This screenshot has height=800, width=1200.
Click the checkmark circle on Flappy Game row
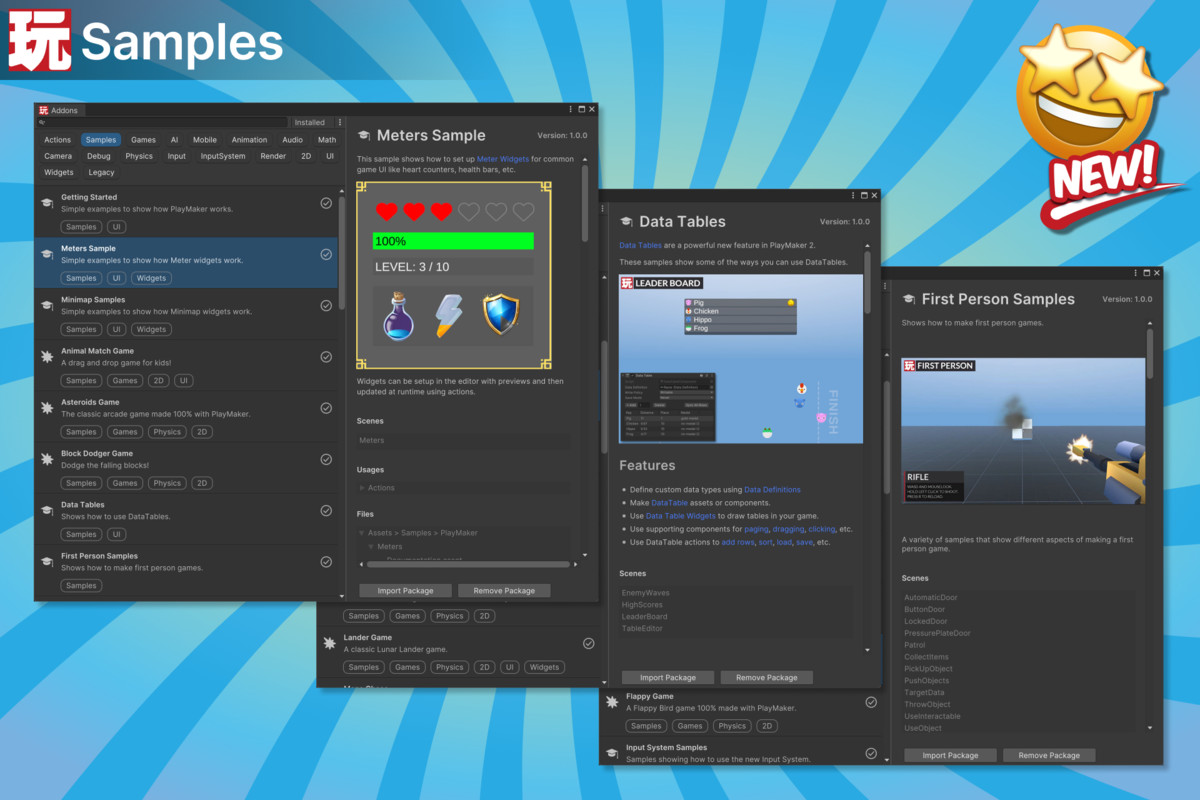pyautogui.click(x=871, y=702)
